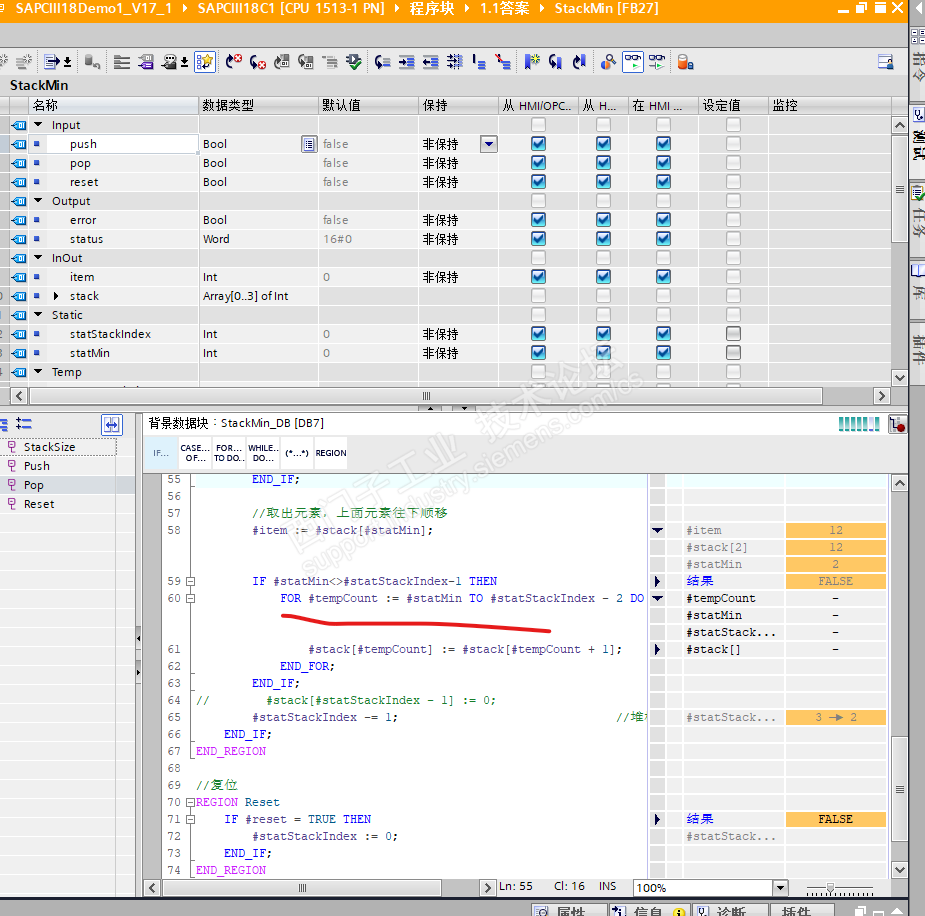Screen dimensions: 925x916
Task: Collapse the Input section in interface table
Action: 39,125
